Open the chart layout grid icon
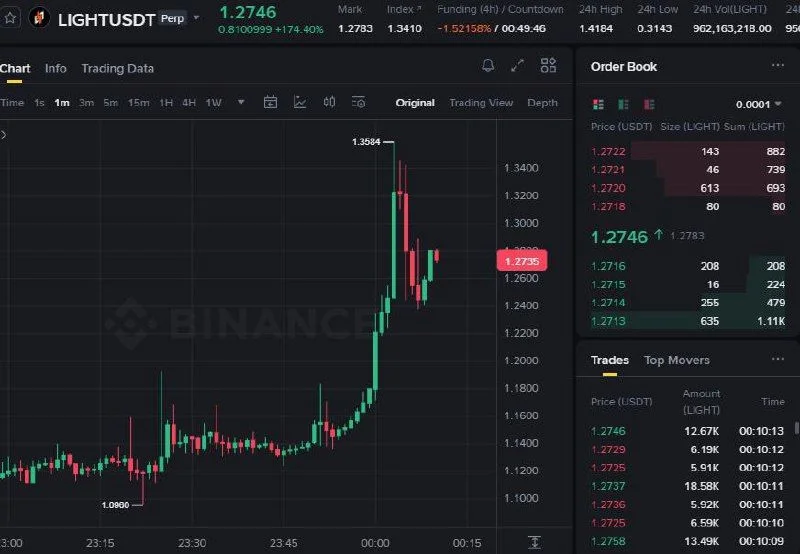This screenshot has width=800, height=554. pyautogui.click(x=548, y=65)
